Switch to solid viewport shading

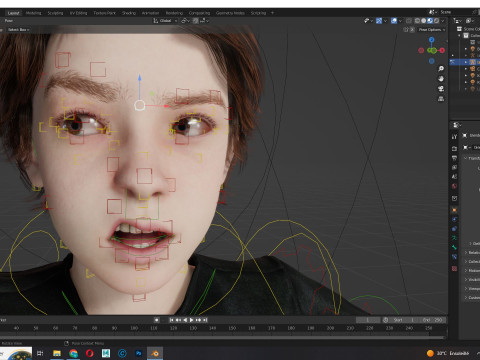click(x=423, y=21)
